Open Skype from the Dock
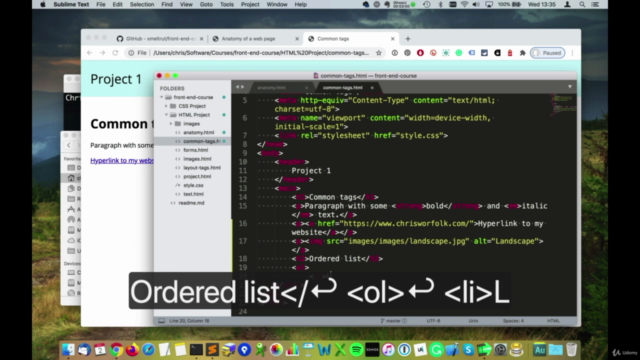640x360 pixels. [x=468, y=350]
